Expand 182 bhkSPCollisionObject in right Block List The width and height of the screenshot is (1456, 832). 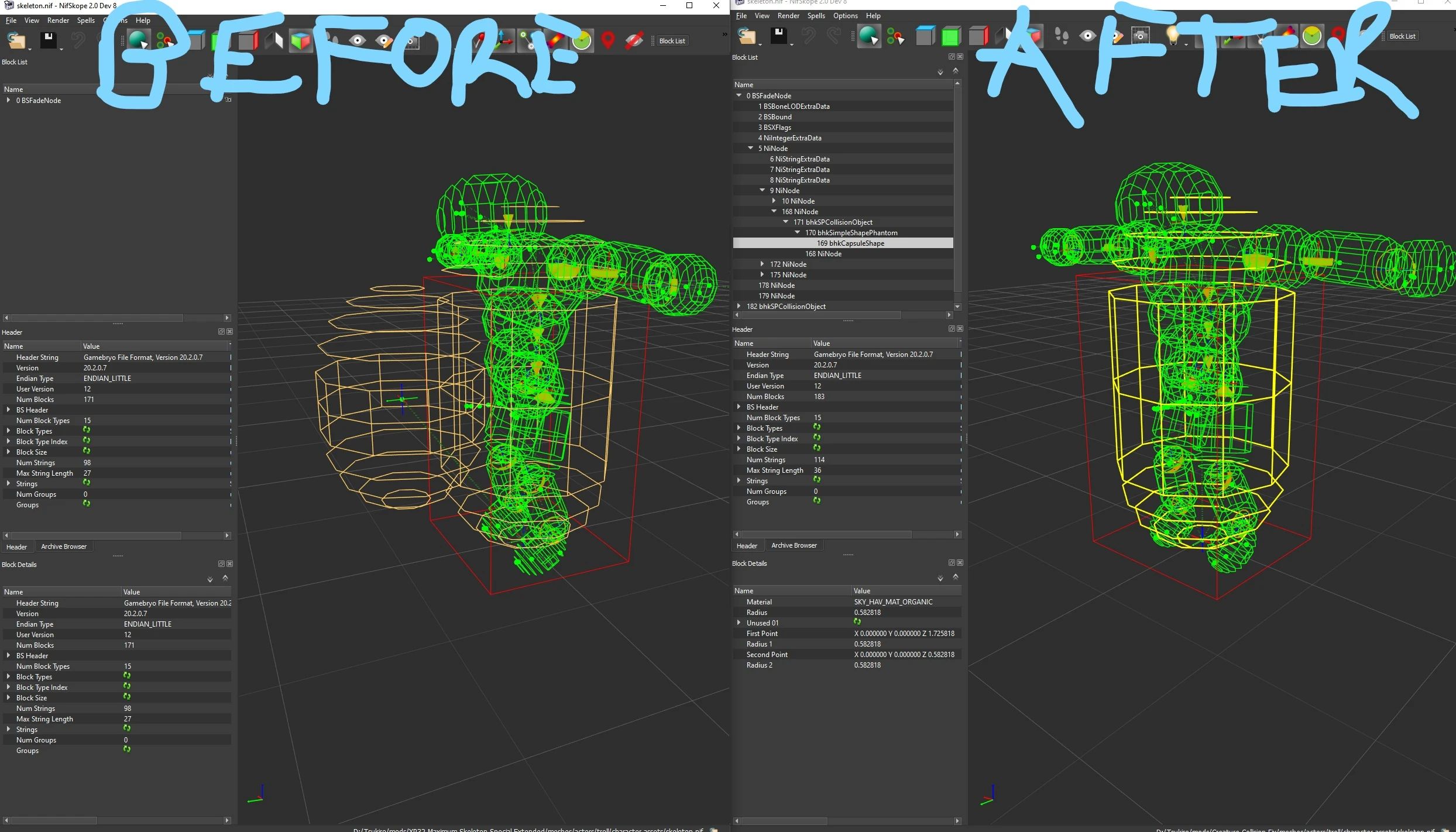[739, 307]
